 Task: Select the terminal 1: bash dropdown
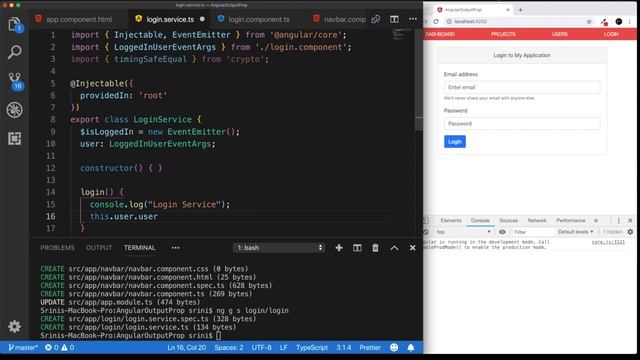[x=279, y=248]
